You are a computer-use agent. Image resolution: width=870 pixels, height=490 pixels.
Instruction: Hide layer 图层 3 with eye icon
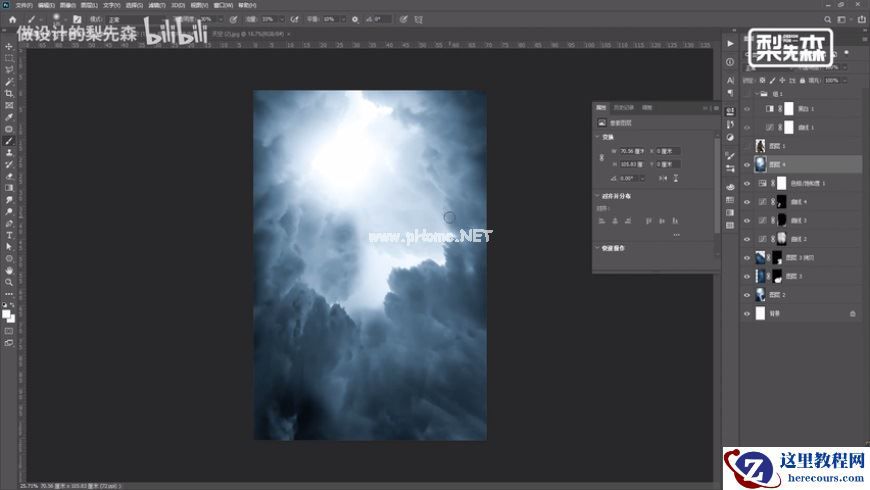point(747,276)
